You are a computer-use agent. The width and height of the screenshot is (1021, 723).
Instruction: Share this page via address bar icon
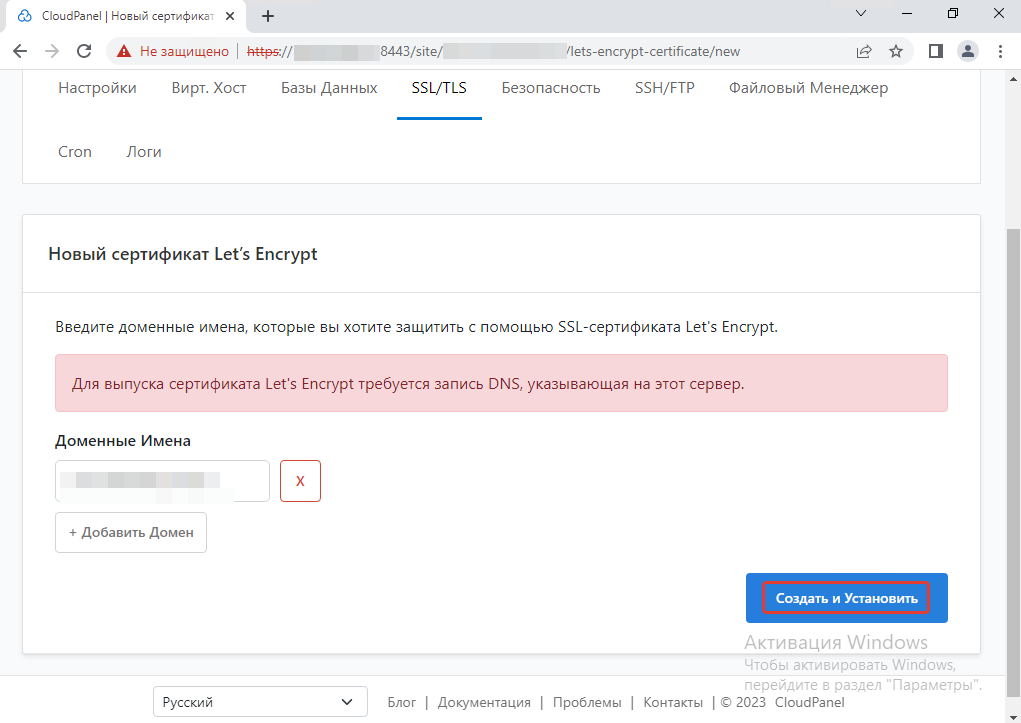tap(864, 51)
